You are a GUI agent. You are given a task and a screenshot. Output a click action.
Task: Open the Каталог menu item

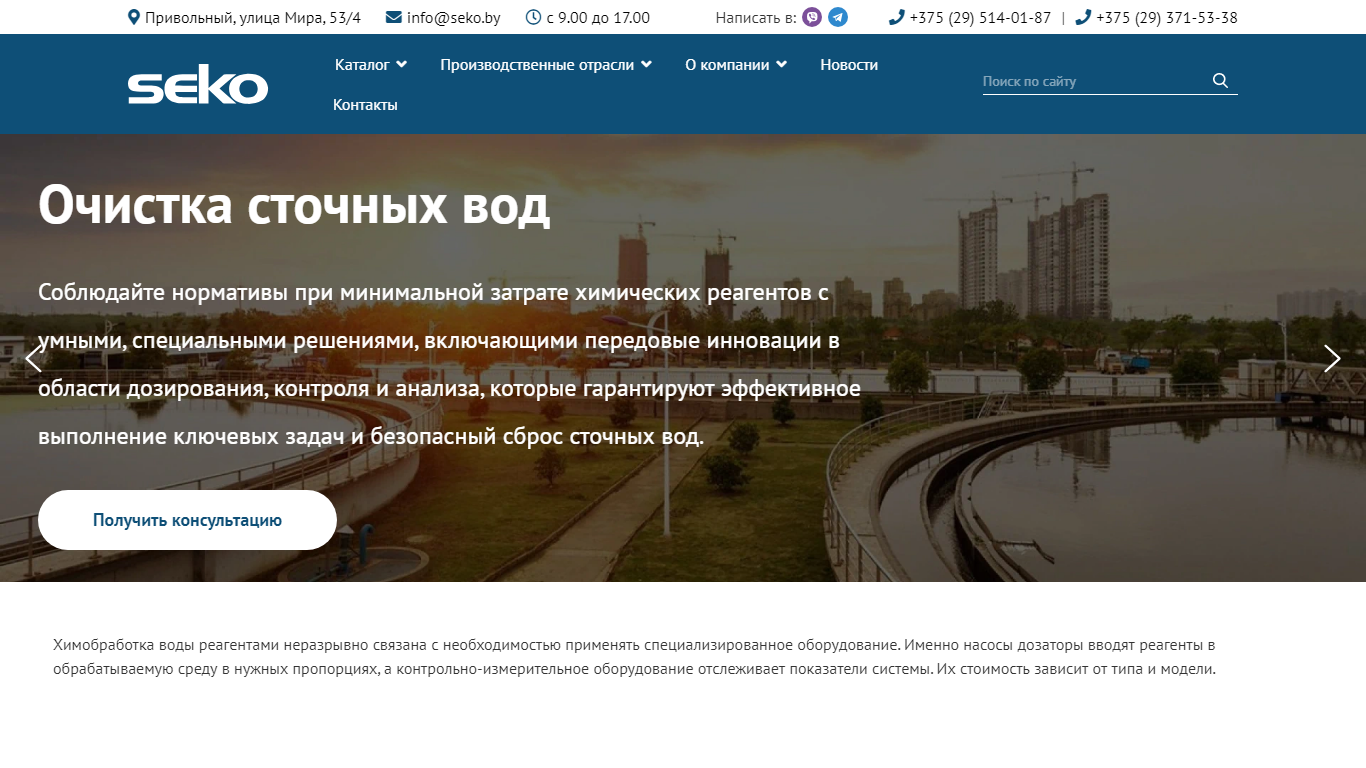click(x=362, y=64)
